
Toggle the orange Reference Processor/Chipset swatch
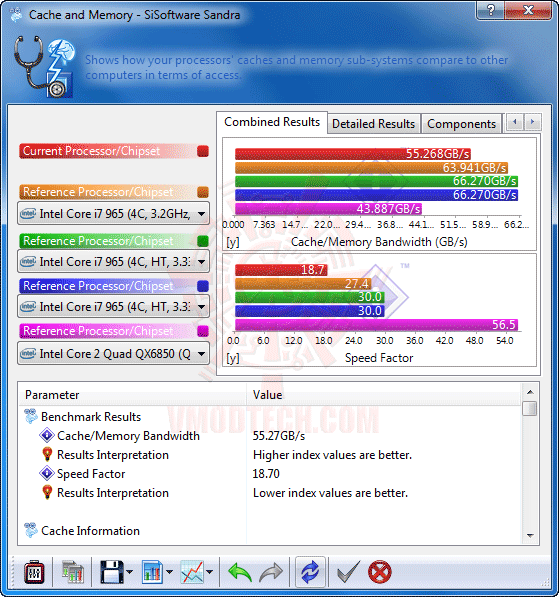point(203,192)
